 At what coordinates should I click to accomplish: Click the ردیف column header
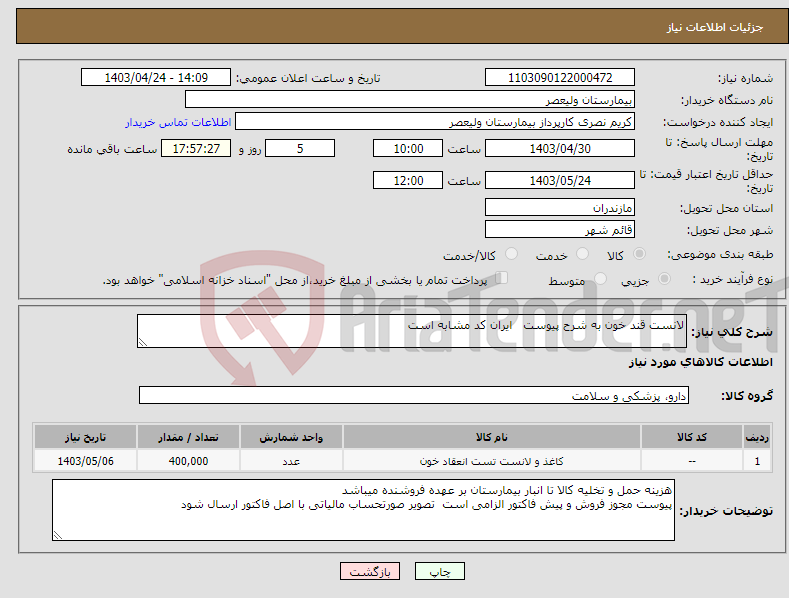click(757, 437)
